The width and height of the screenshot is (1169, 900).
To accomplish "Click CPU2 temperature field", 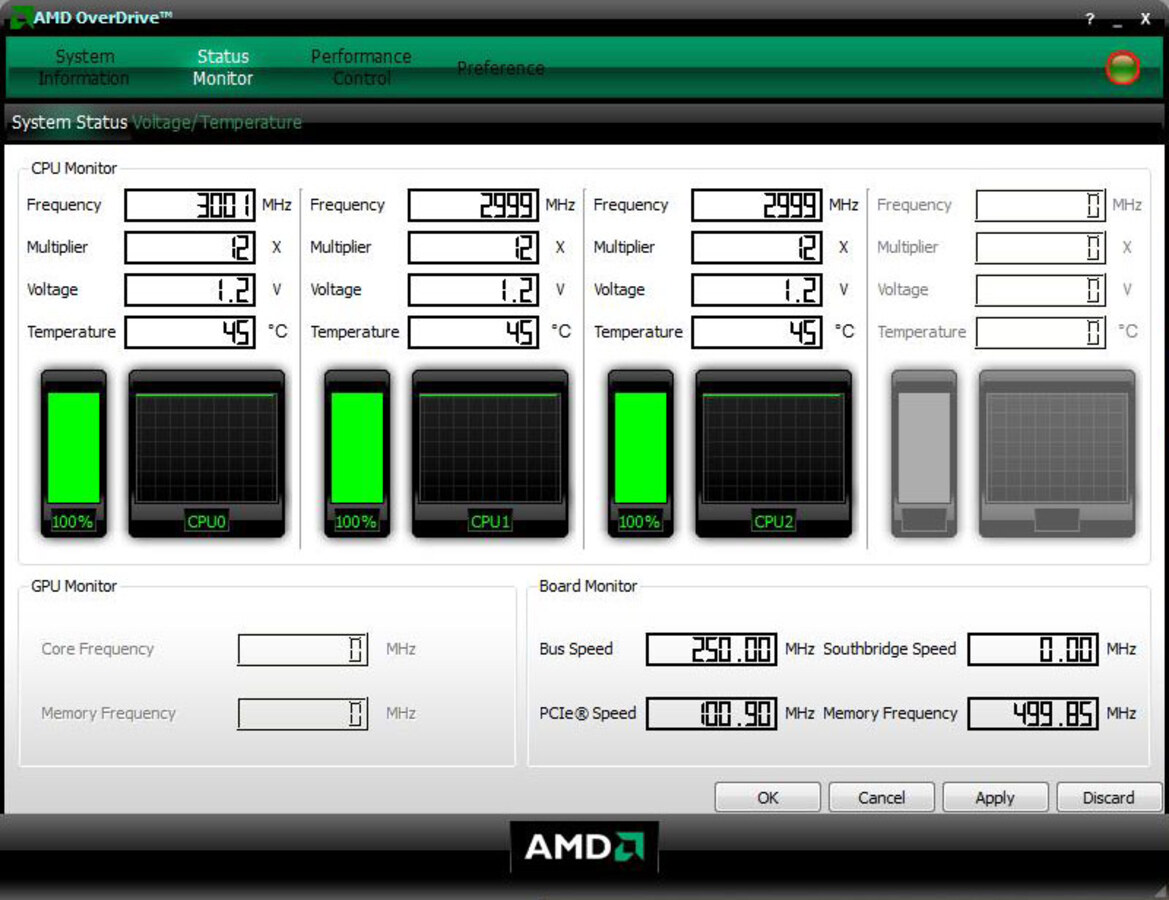I will (757, 333).
